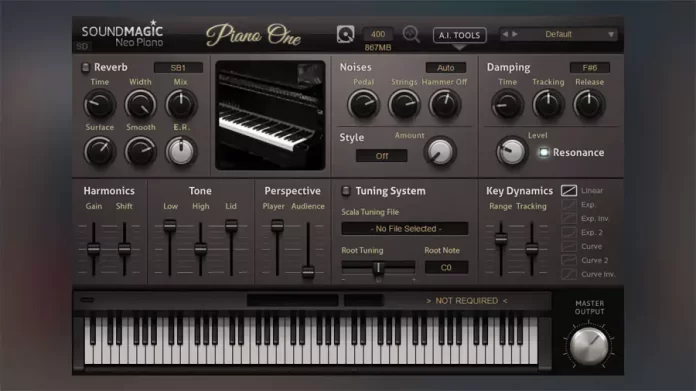Click the Damping Release knob
The height and width of the screenshot is (391, 696).
point(589,105)
